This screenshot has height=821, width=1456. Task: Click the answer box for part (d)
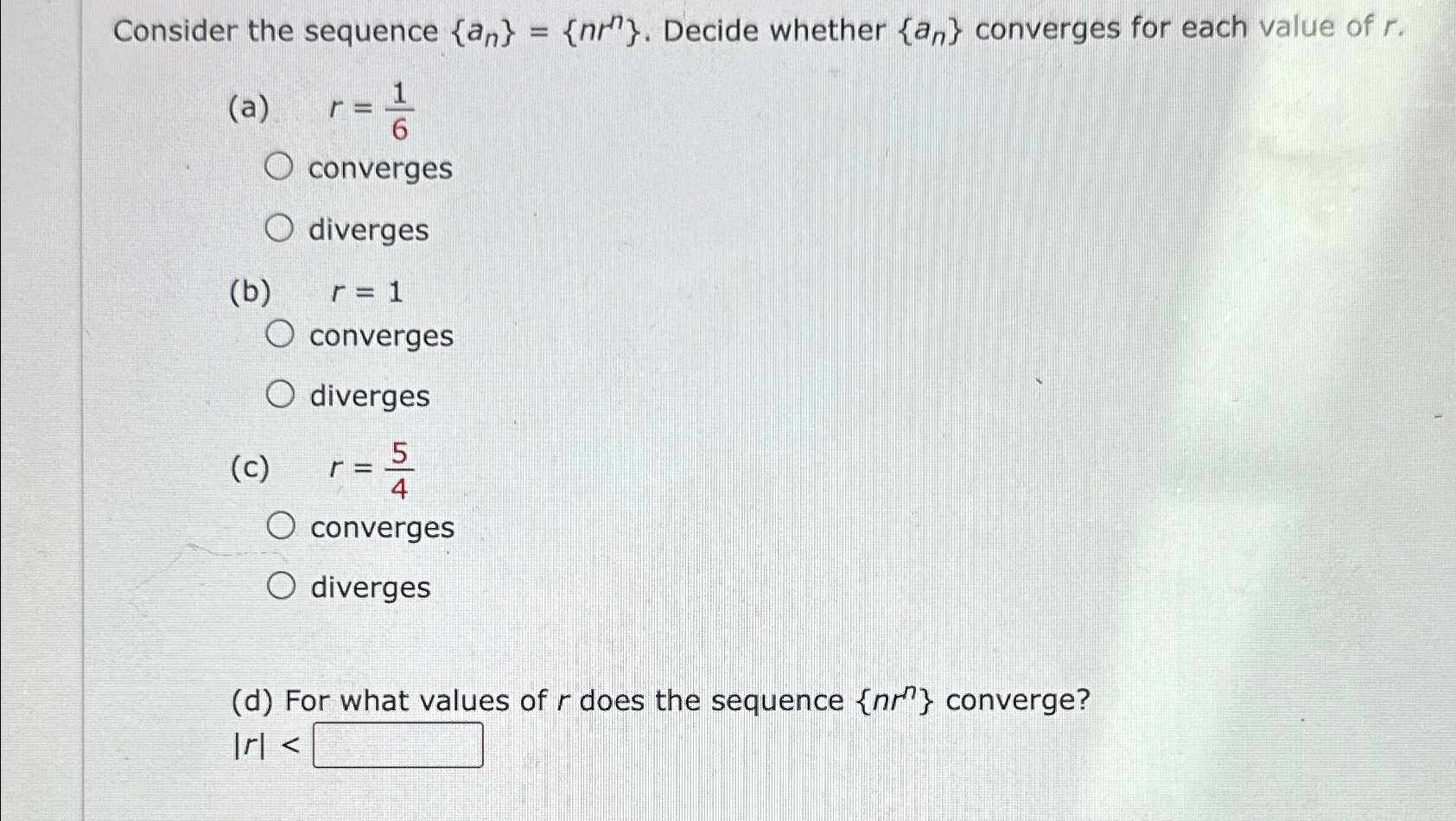tap(397, 745)
